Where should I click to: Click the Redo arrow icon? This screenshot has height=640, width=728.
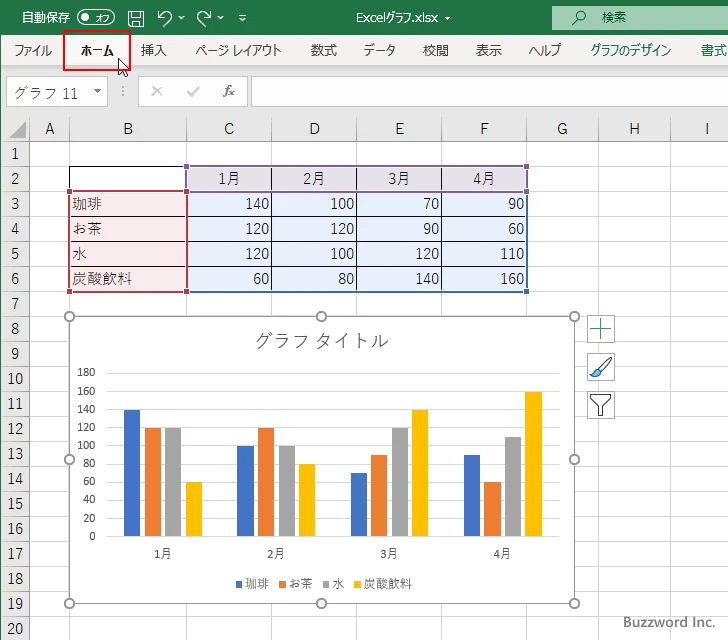204,18
